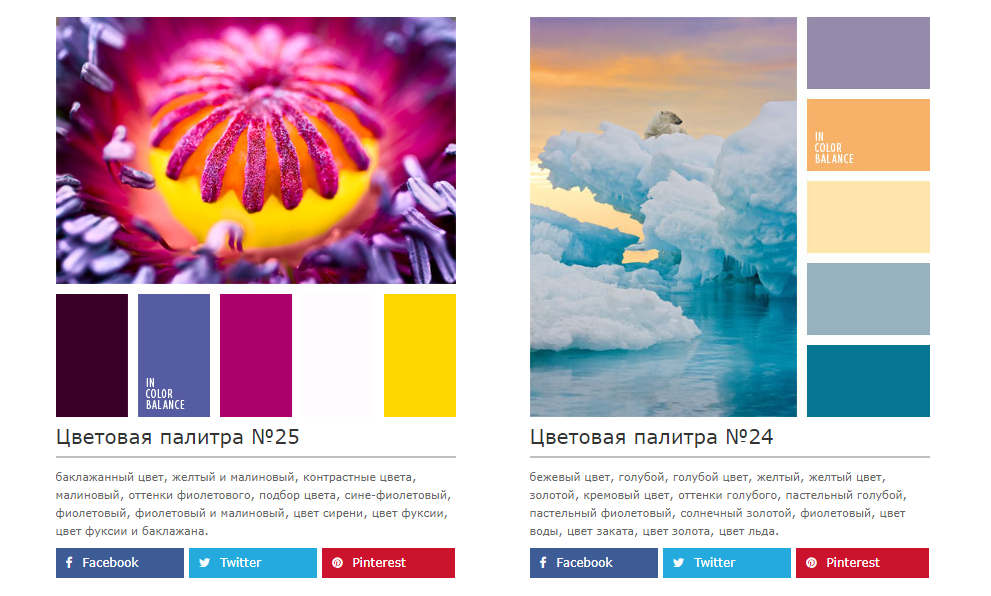Choose the deep teal color swatch
Screen dimensions: 991x596
[x=868, y=380]
